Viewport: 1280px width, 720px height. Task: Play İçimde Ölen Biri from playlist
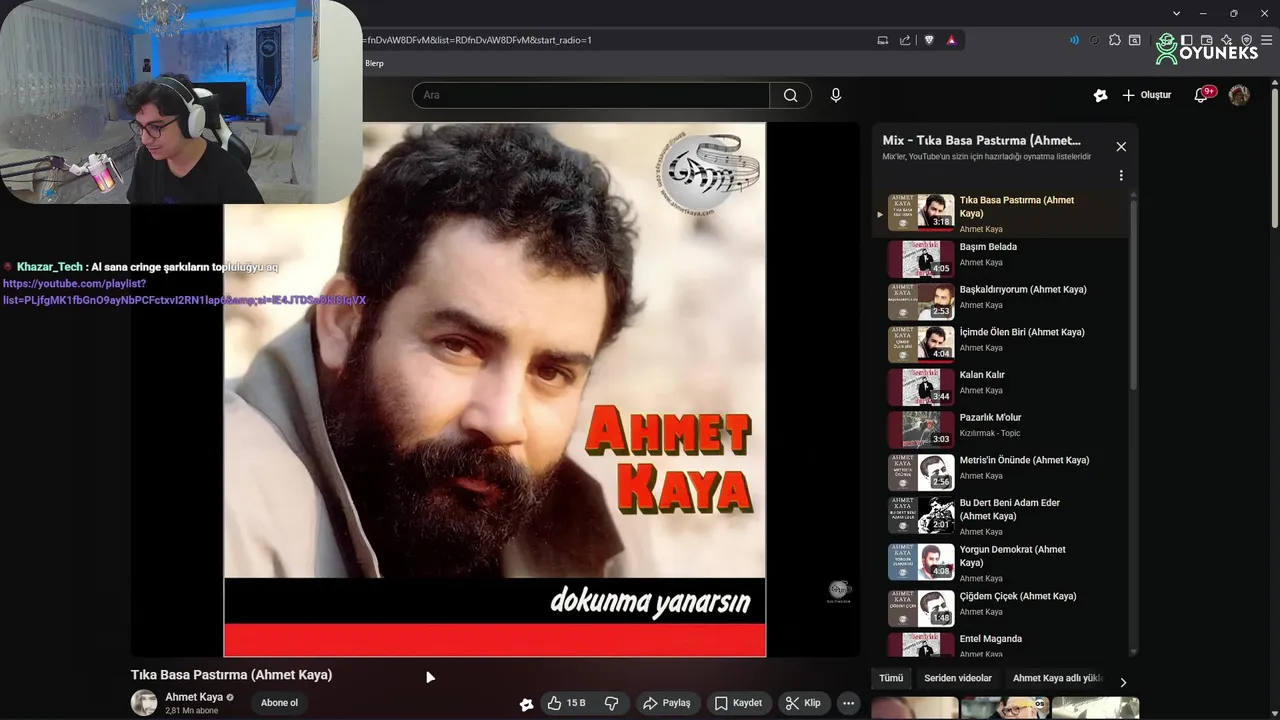[x=1000, y=343]
